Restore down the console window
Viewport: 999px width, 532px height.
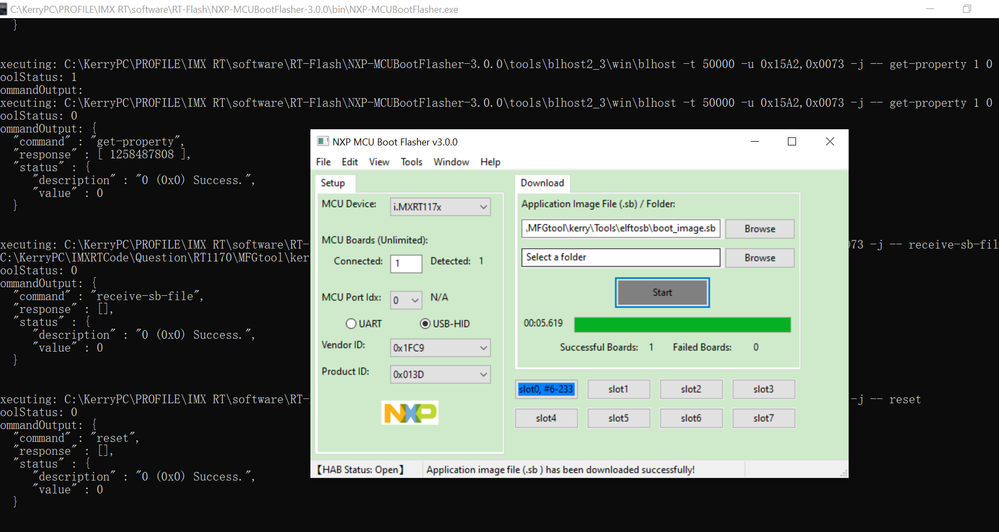967,9
